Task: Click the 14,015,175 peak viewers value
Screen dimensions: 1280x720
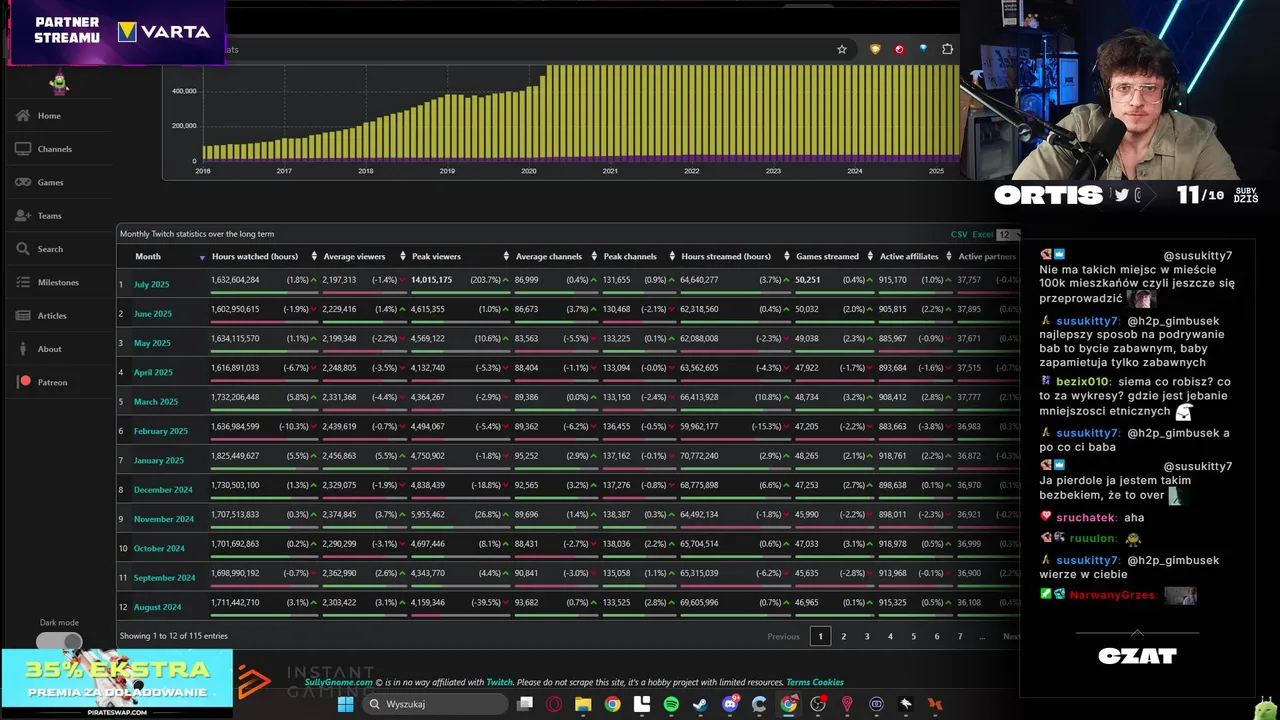Action: [432, 280]
